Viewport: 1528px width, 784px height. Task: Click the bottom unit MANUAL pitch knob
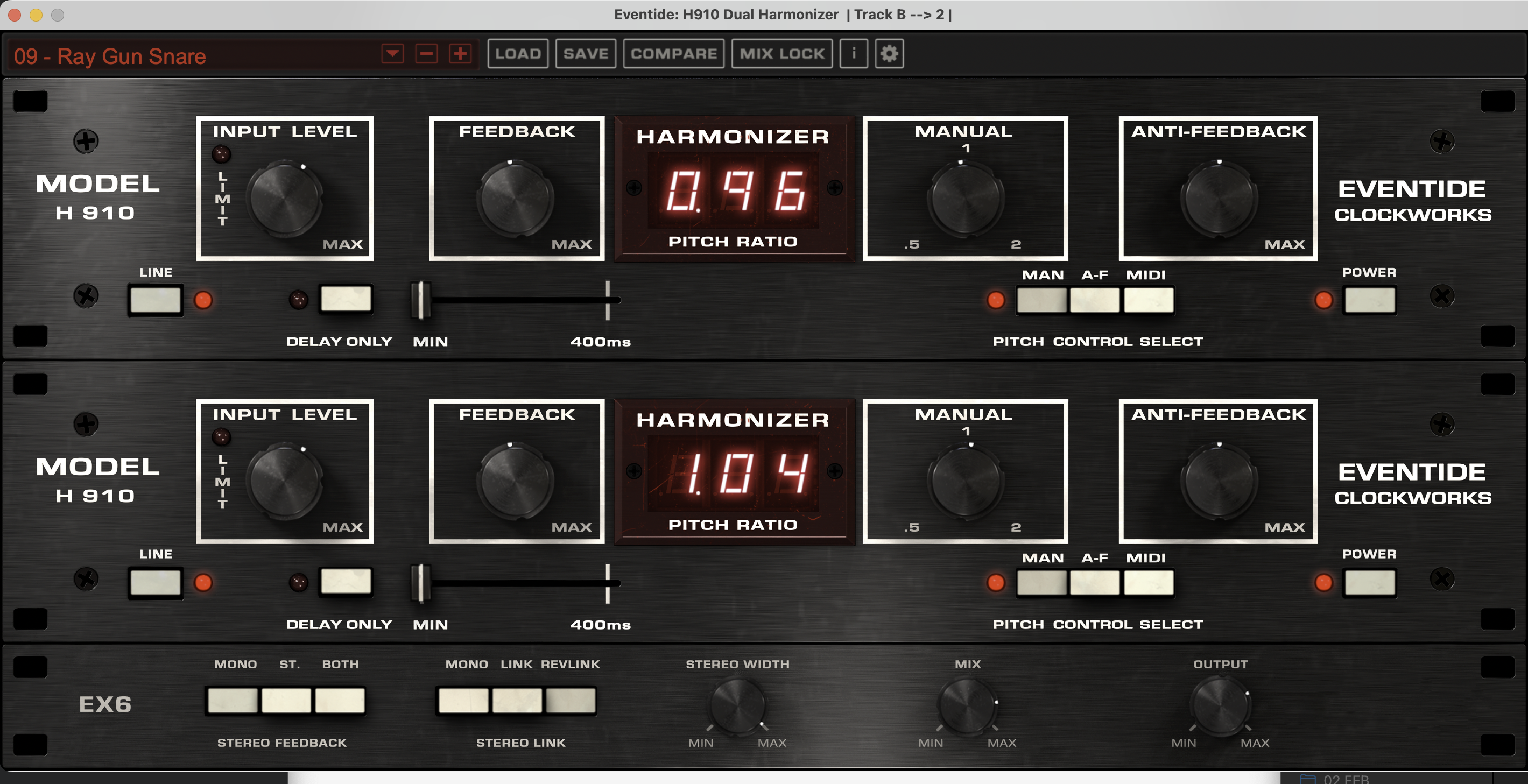965,482
